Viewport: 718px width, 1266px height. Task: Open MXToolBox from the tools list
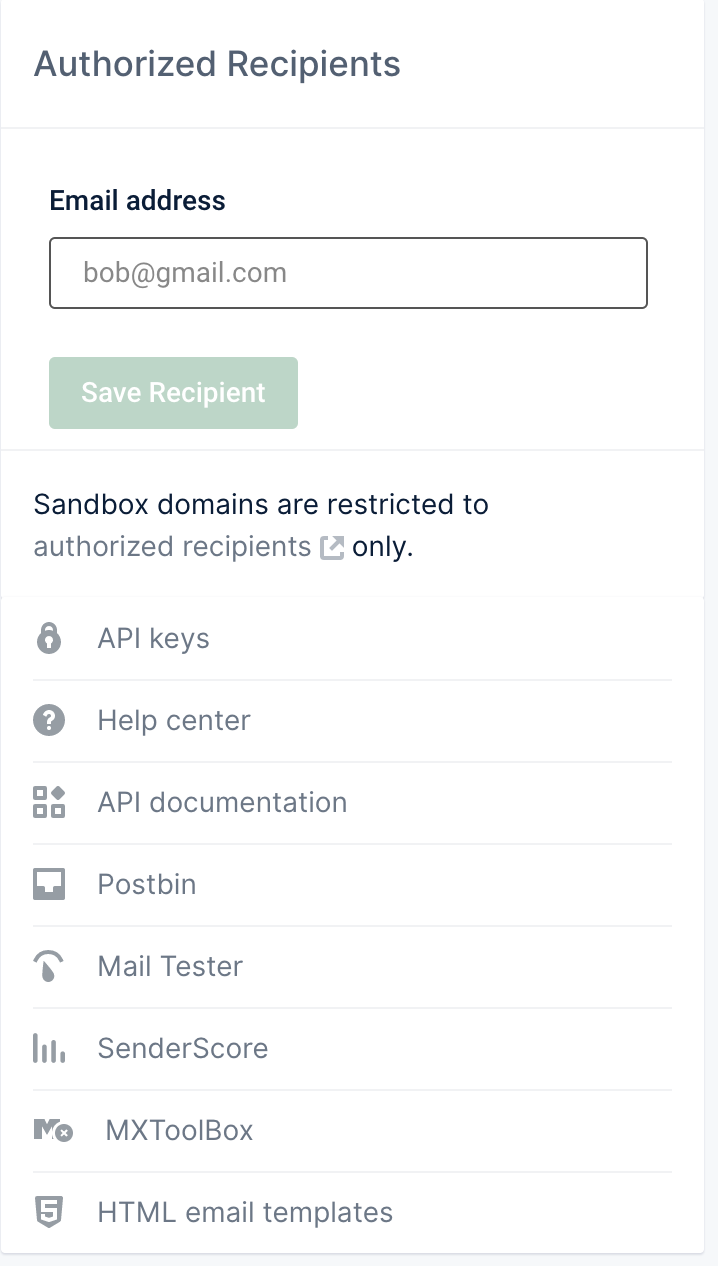click(180, 1130)
